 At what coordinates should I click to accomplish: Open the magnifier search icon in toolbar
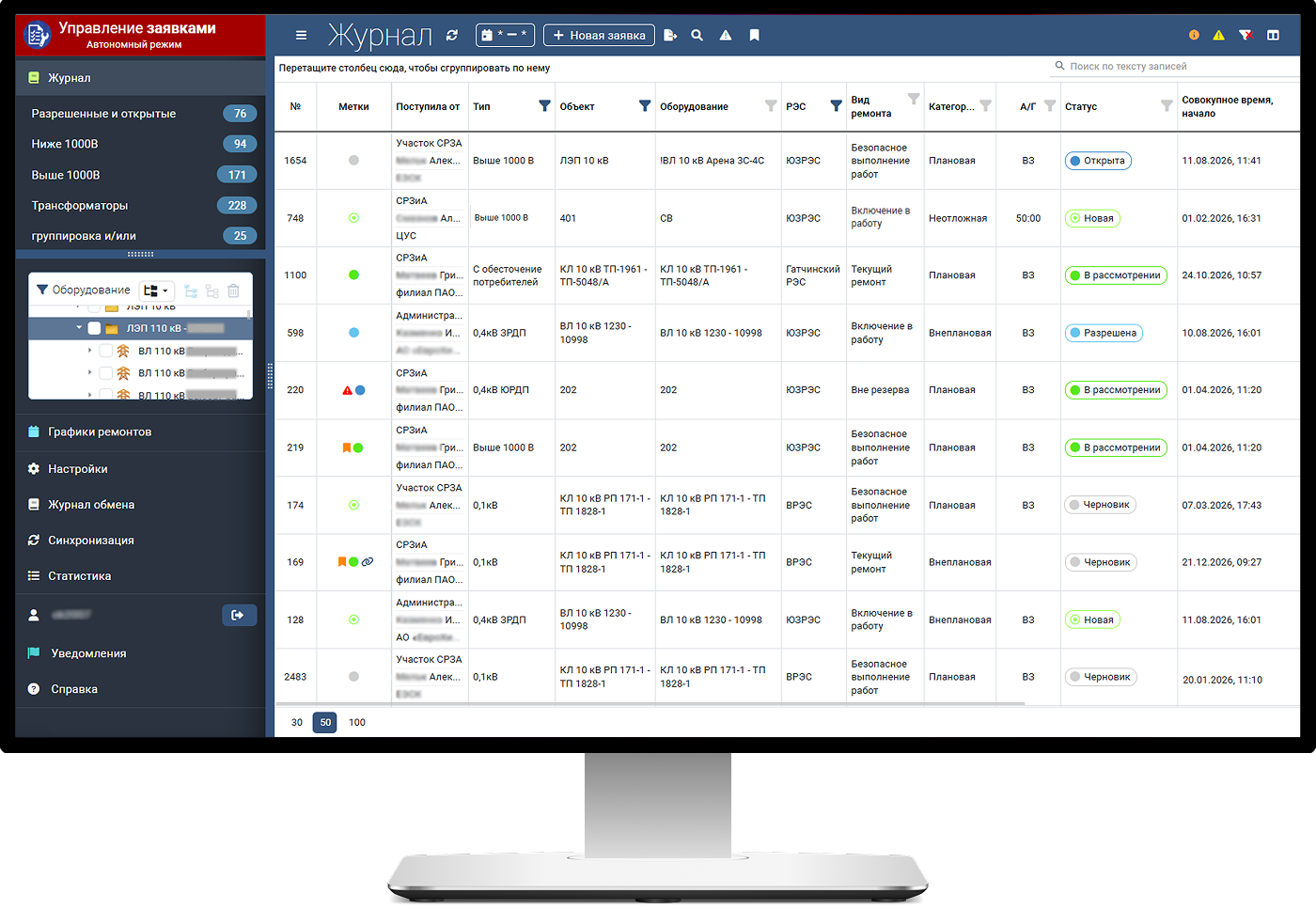pyautogui.click(x=697, y=36)
